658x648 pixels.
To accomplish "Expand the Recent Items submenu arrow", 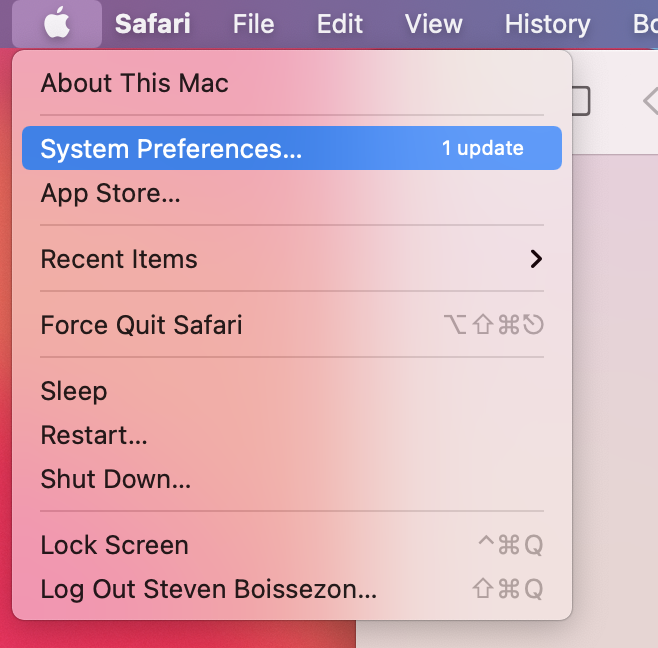I will pyautogui.click(x=536, y=259).
